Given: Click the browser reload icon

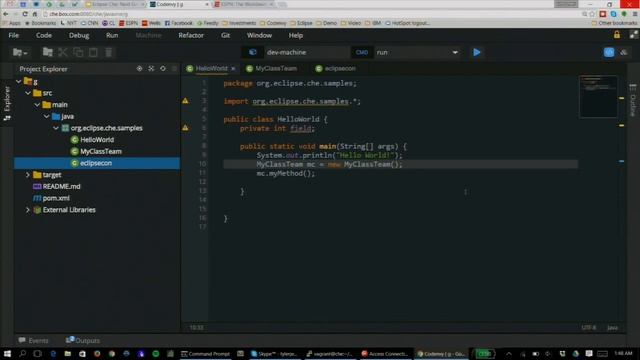Looking at the screenshot, I should tap(25, 14).
